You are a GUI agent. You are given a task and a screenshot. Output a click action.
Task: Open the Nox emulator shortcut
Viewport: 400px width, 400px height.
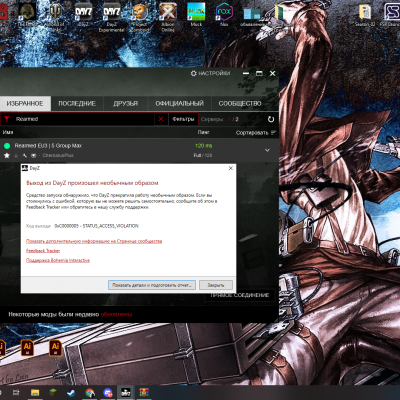224,15
